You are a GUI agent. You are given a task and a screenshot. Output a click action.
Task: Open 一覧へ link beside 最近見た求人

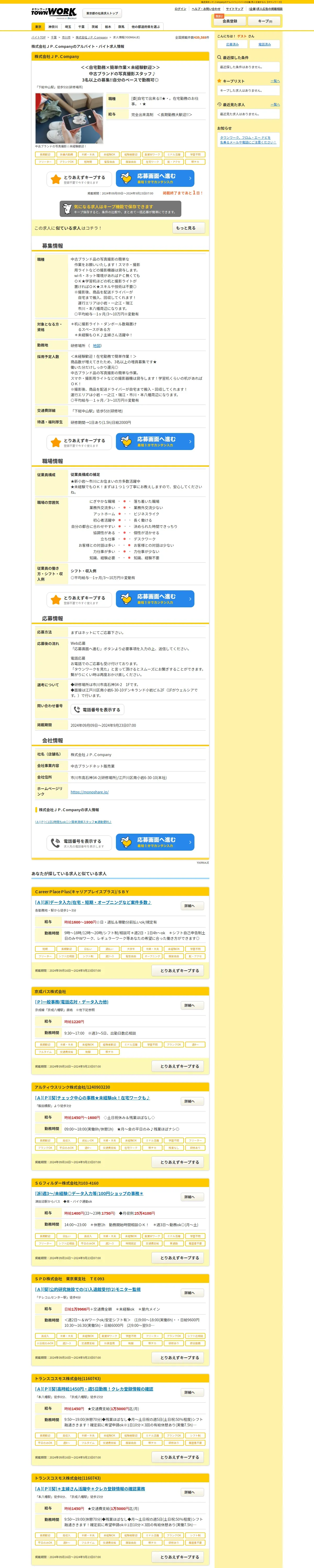(275, 105)
